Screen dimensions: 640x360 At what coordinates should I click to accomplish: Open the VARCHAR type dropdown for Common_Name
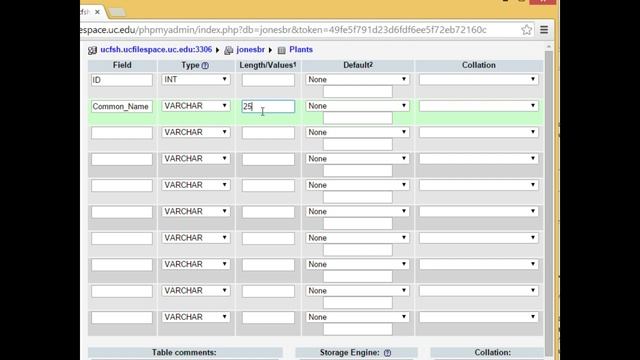196,106
